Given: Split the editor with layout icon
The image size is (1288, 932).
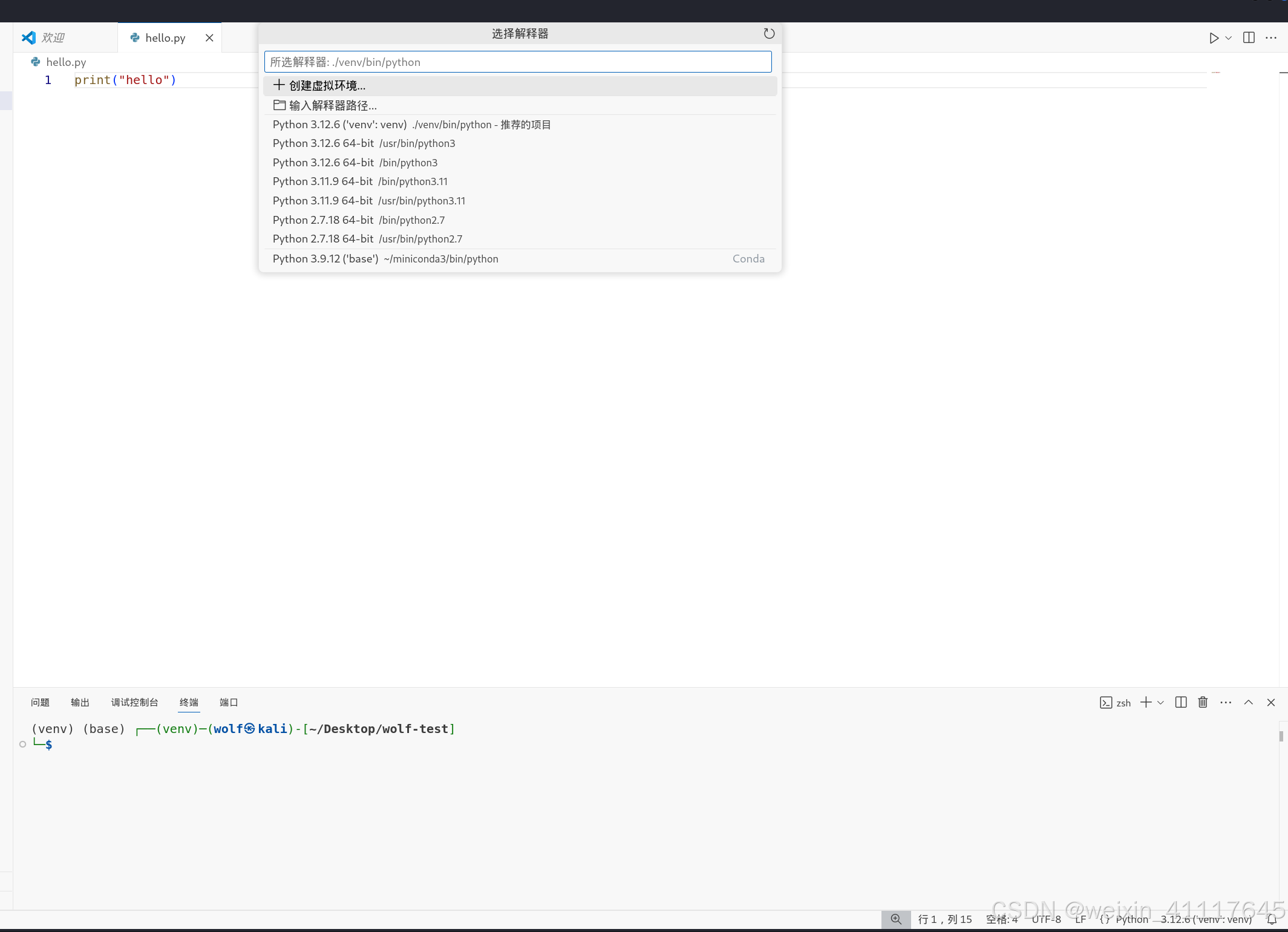Looking at the screenshot, I should (x=1249, y=38).
